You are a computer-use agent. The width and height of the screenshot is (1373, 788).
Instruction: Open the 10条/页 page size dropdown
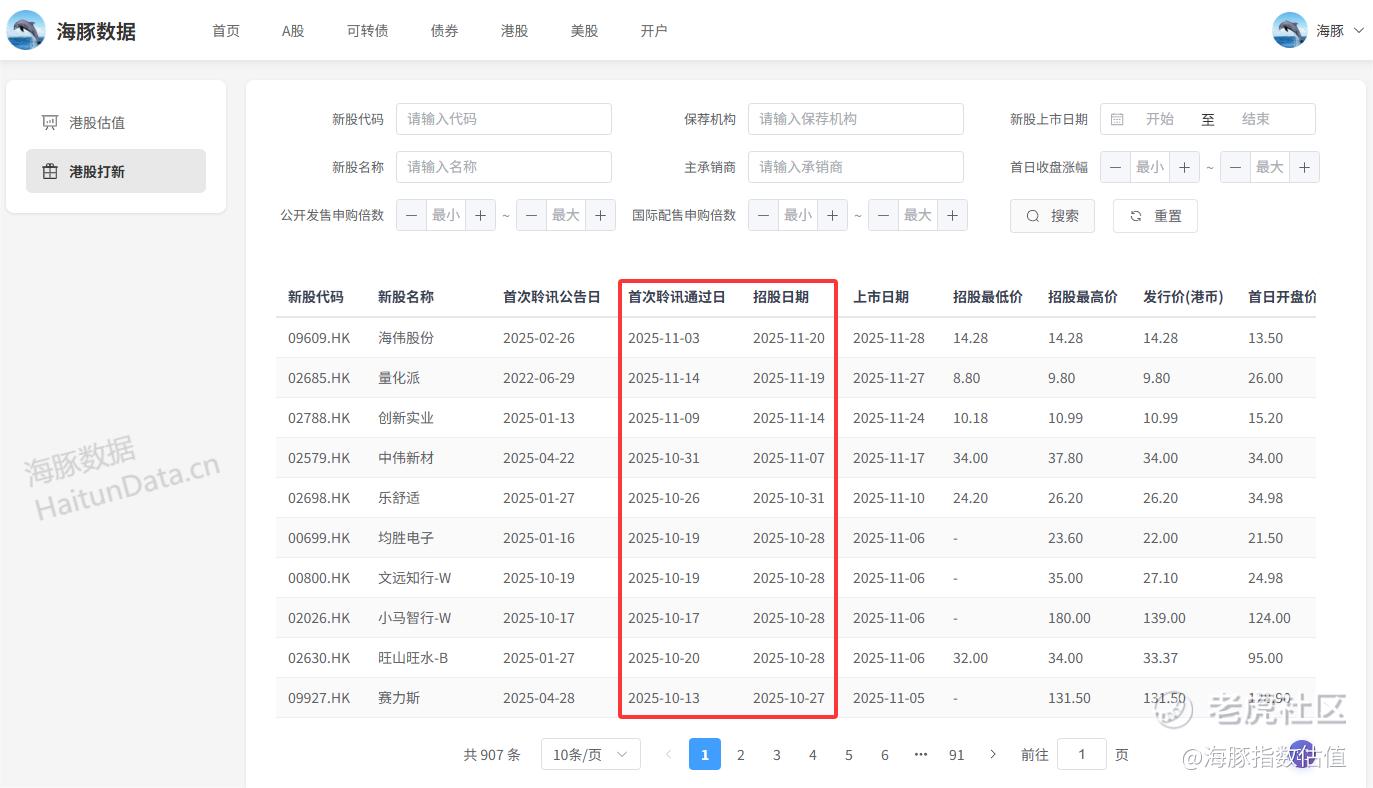coord(591,754)
